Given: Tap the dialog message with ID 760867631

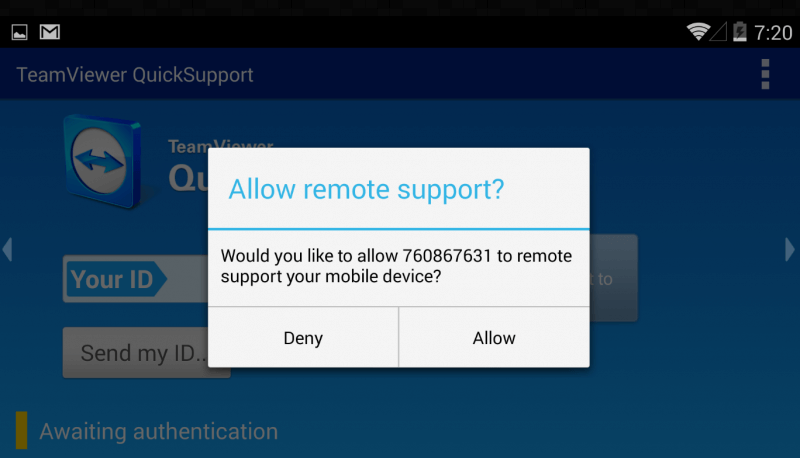Looking at the screenshot, I should tap(396, 266).
